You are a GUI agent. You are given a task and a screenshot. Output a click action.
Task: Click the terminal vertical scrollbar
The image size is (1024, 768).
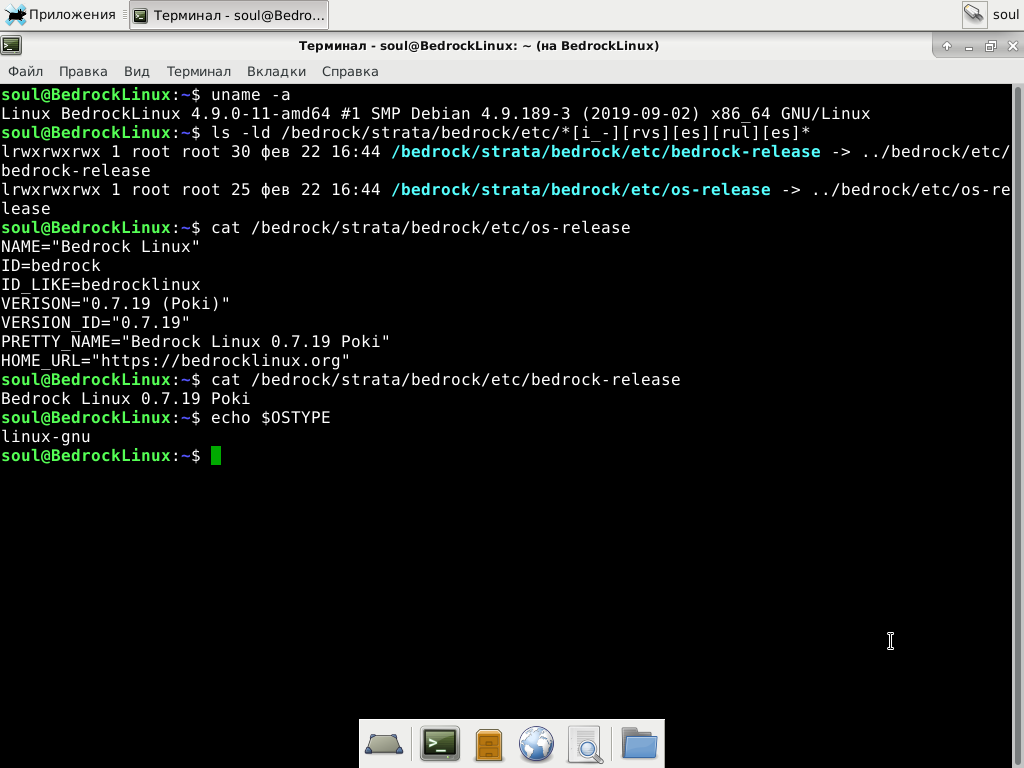pyautogui.click(x=1017, y=424)
